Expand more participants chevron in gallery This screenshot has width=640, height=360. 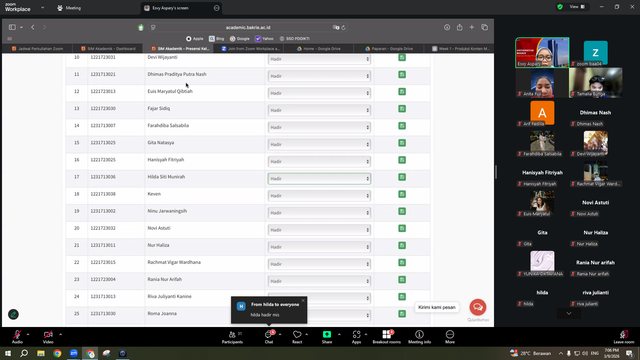click(569, 313)
